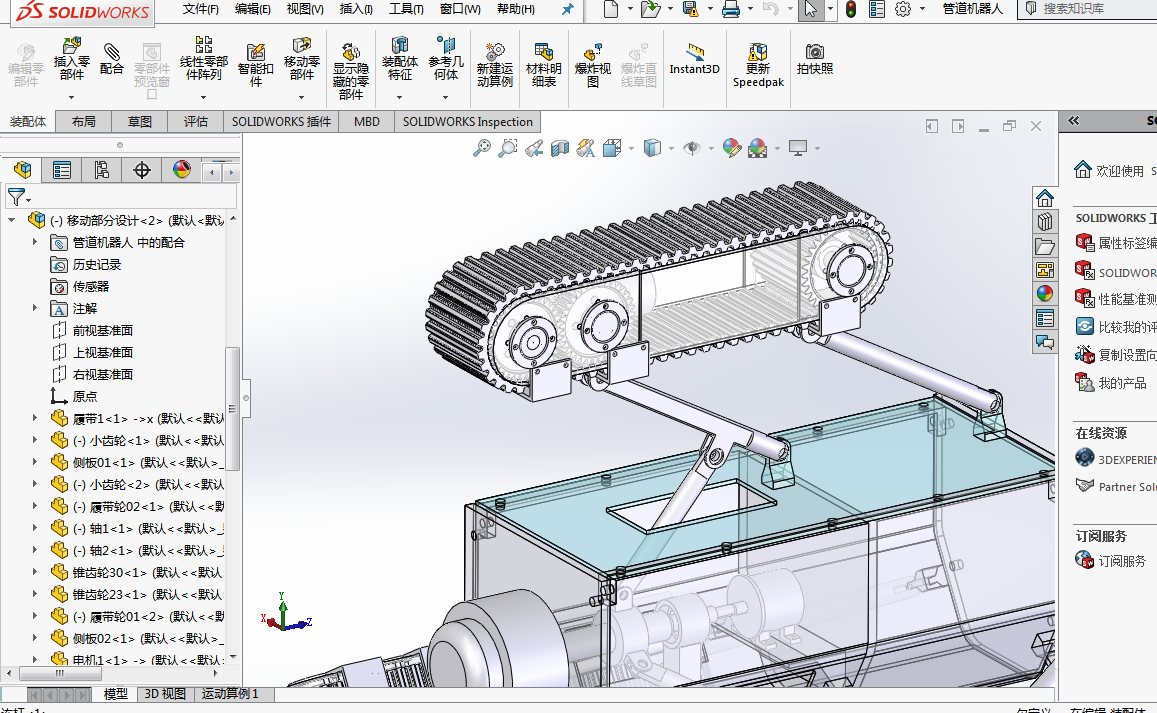Toggle Instant3D mode

coord(694,58)
